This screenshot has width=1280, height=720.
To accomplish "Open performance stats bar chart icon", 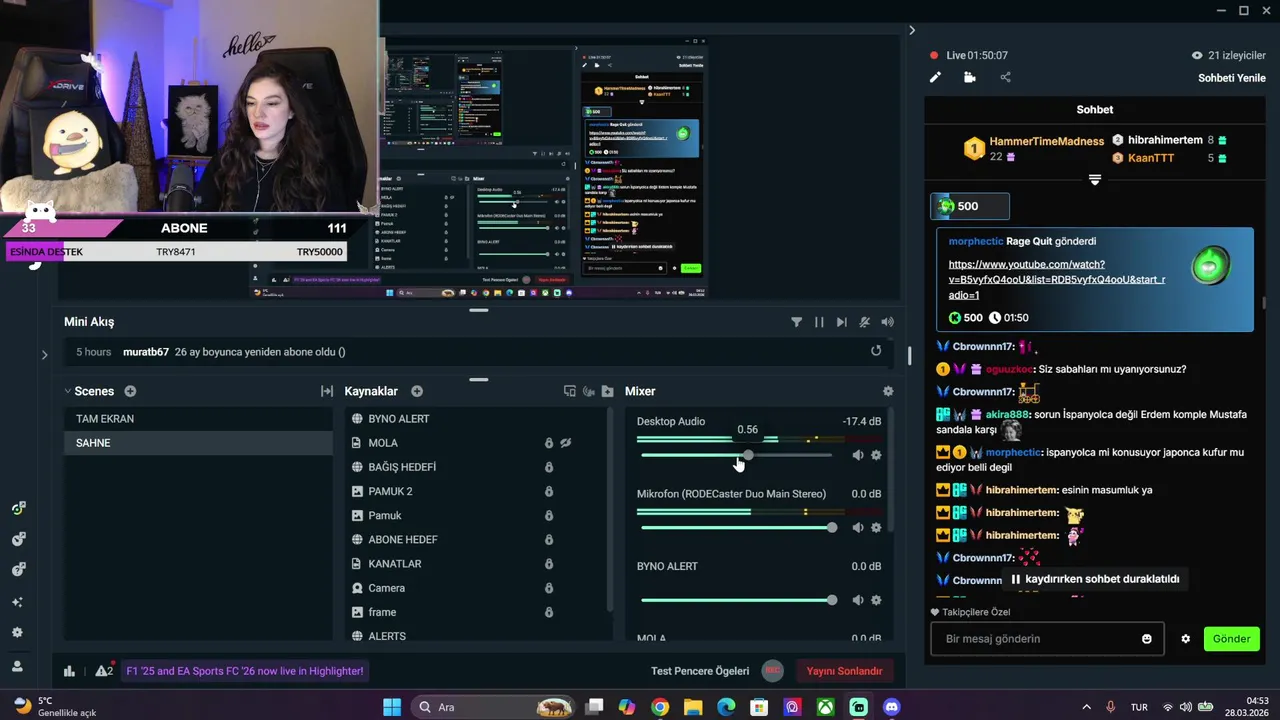I will click(x=69, y=671).
